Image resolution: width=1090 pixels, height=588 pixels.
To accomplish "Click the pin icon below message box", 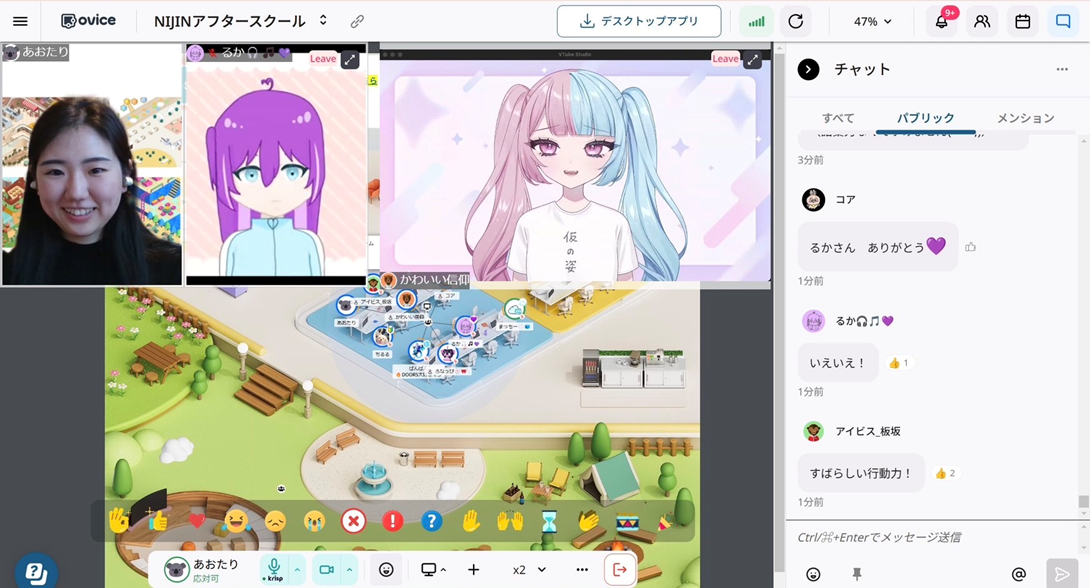I will pos(857,574).
